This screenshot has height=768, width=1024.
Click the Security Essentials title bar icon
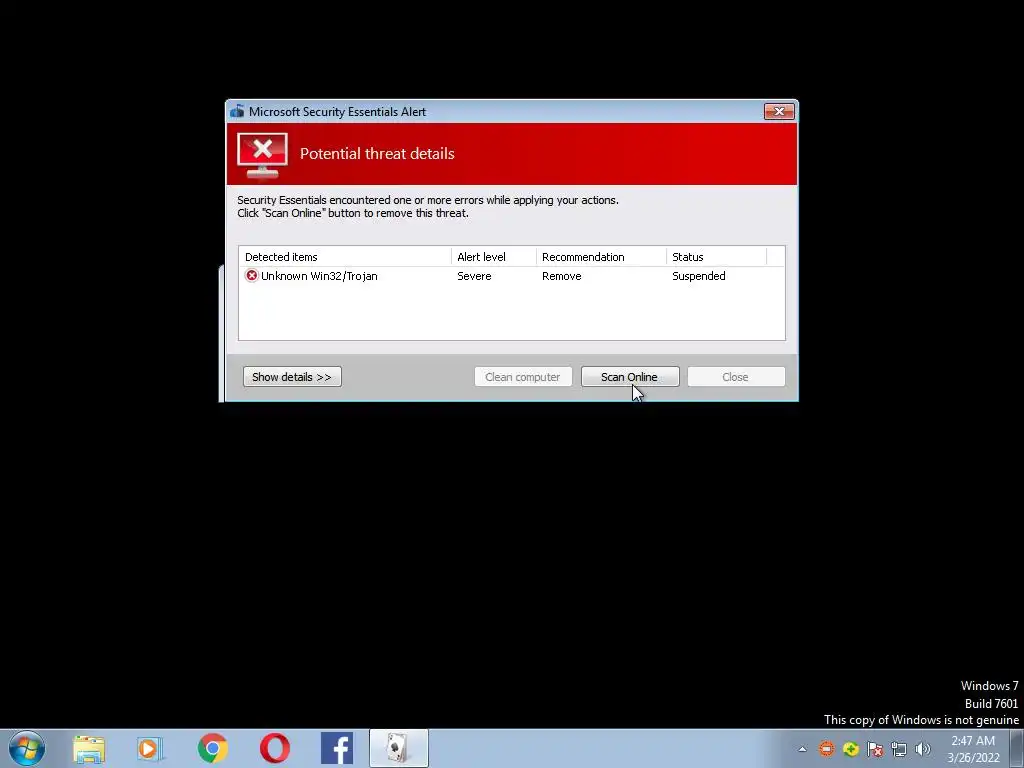coord(237,112)
